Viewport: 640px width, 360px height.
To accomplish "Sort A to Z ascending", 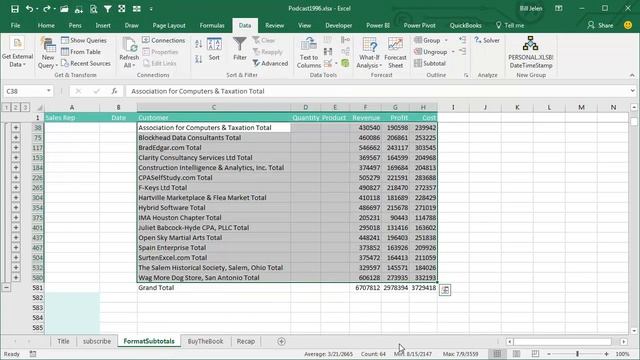I will pyautogui.click(x=199, y=44).
